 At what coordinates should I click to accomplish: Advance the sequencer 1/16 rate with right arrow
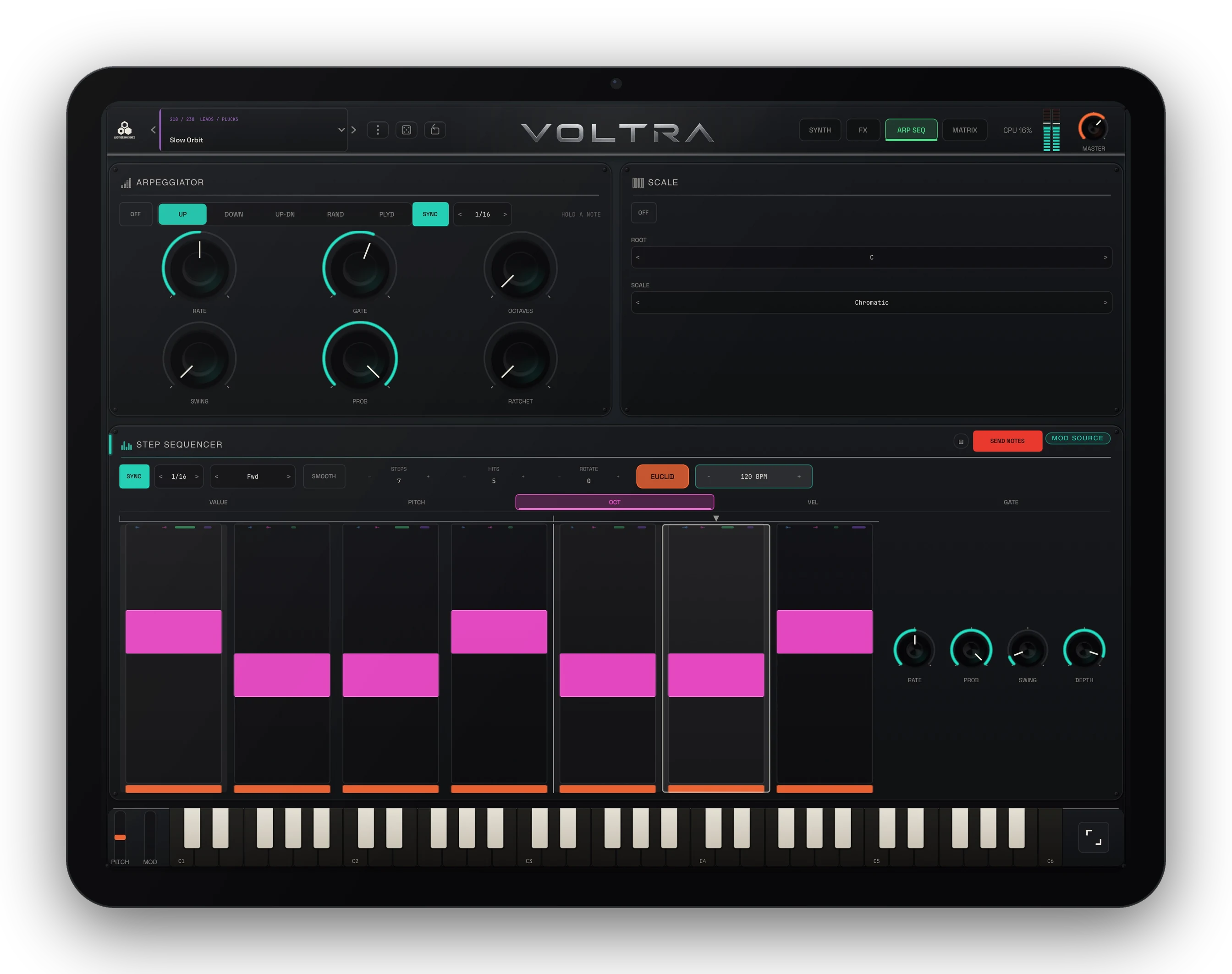(x=197, y=477)
